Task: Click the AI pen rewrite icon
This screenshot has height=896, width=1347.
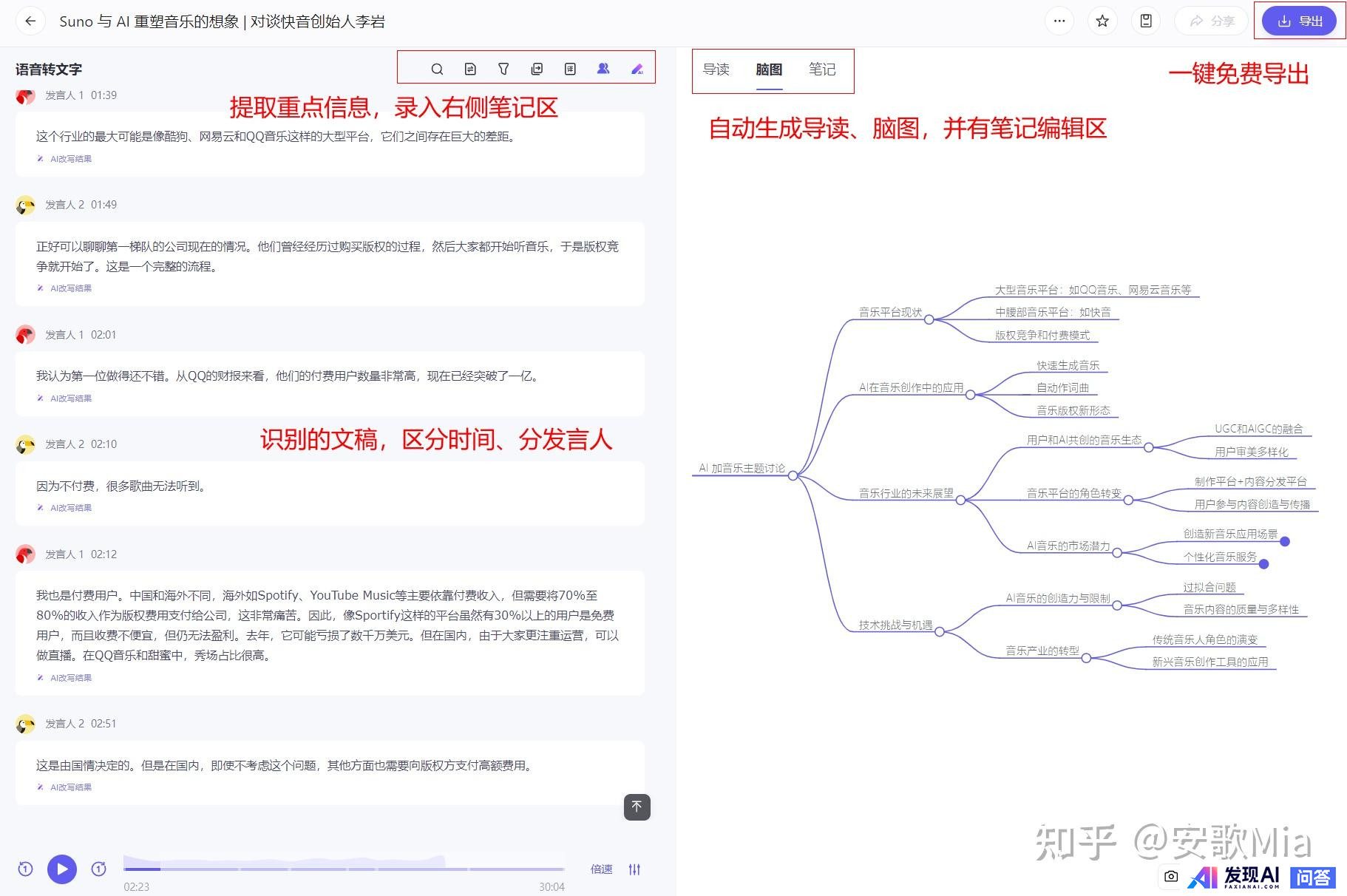Action: coord(637,69)
